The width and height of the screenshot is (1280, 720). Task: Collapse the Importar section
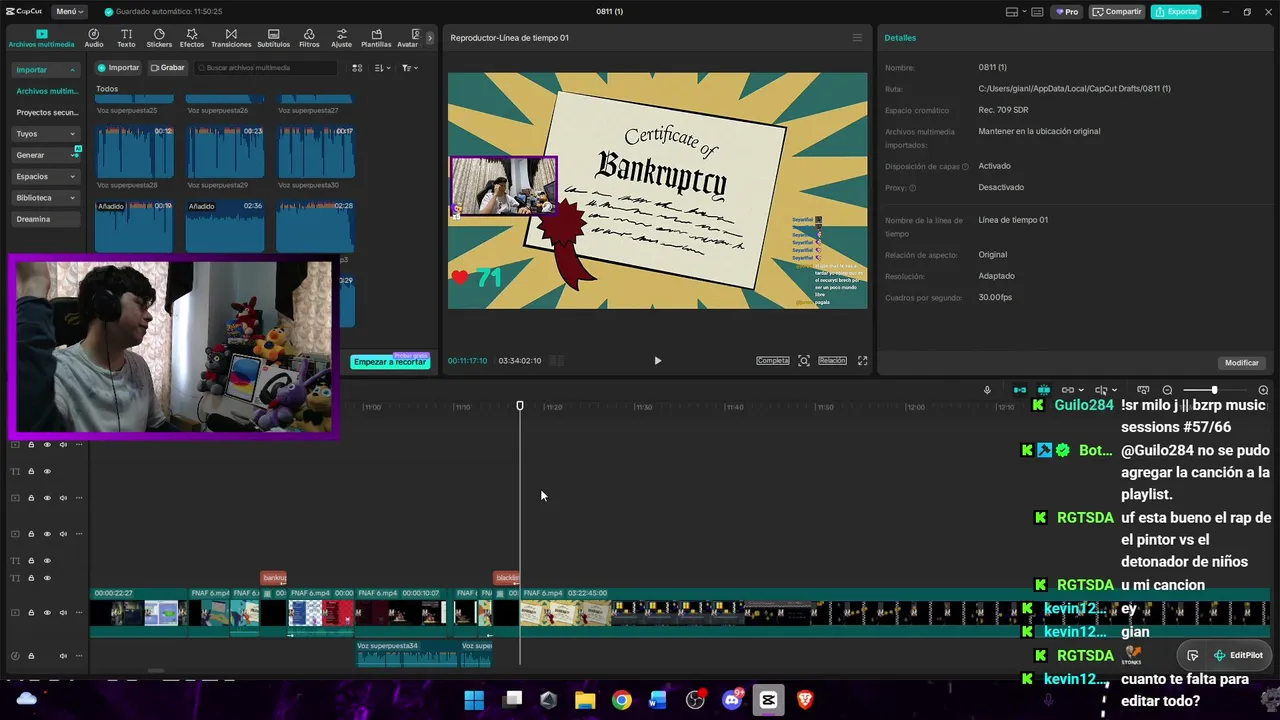tap(46, 70)
